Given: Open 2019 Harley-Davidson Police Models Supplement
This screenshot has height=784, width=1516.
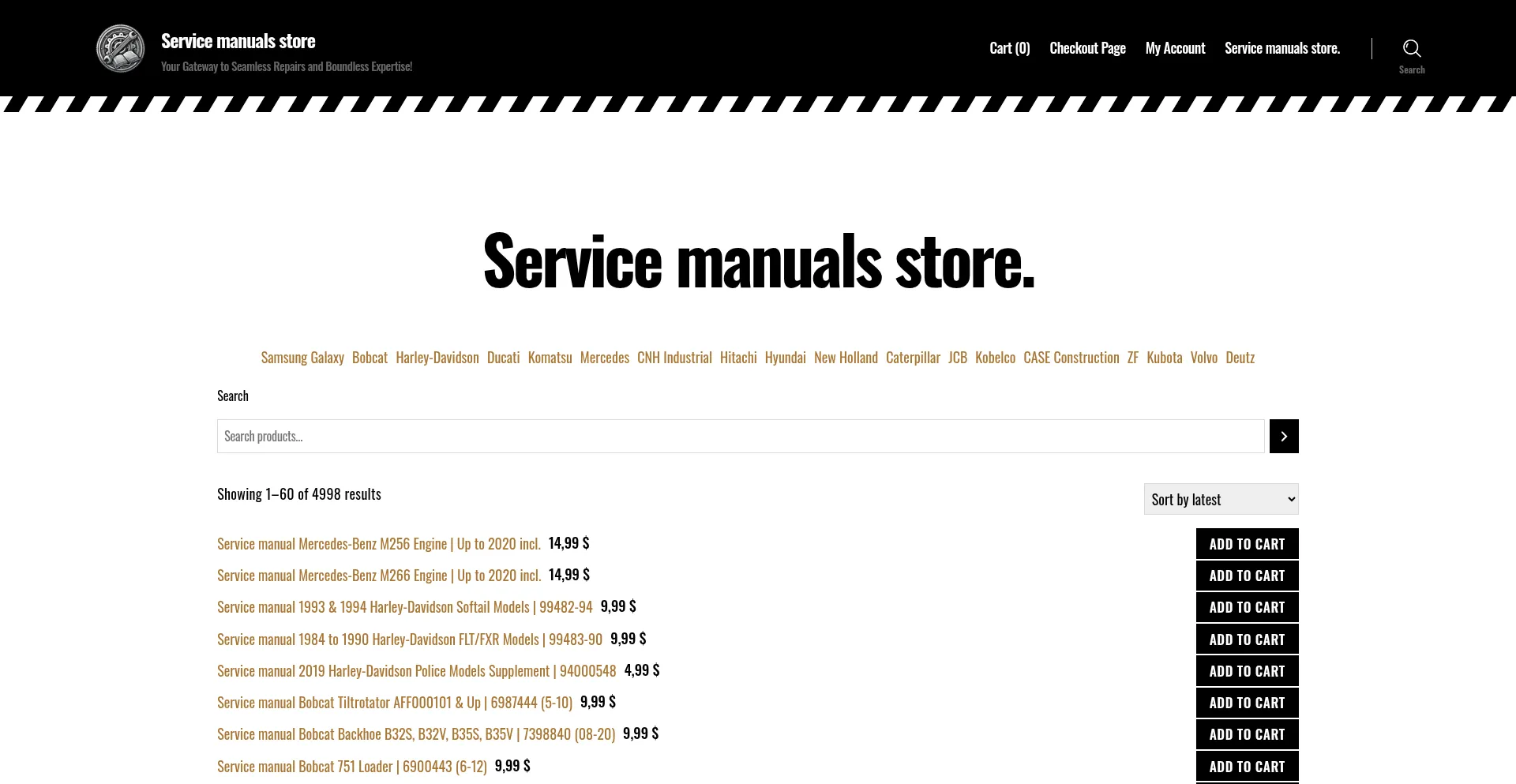Looking at the screenshot, I should pos(417,671).
